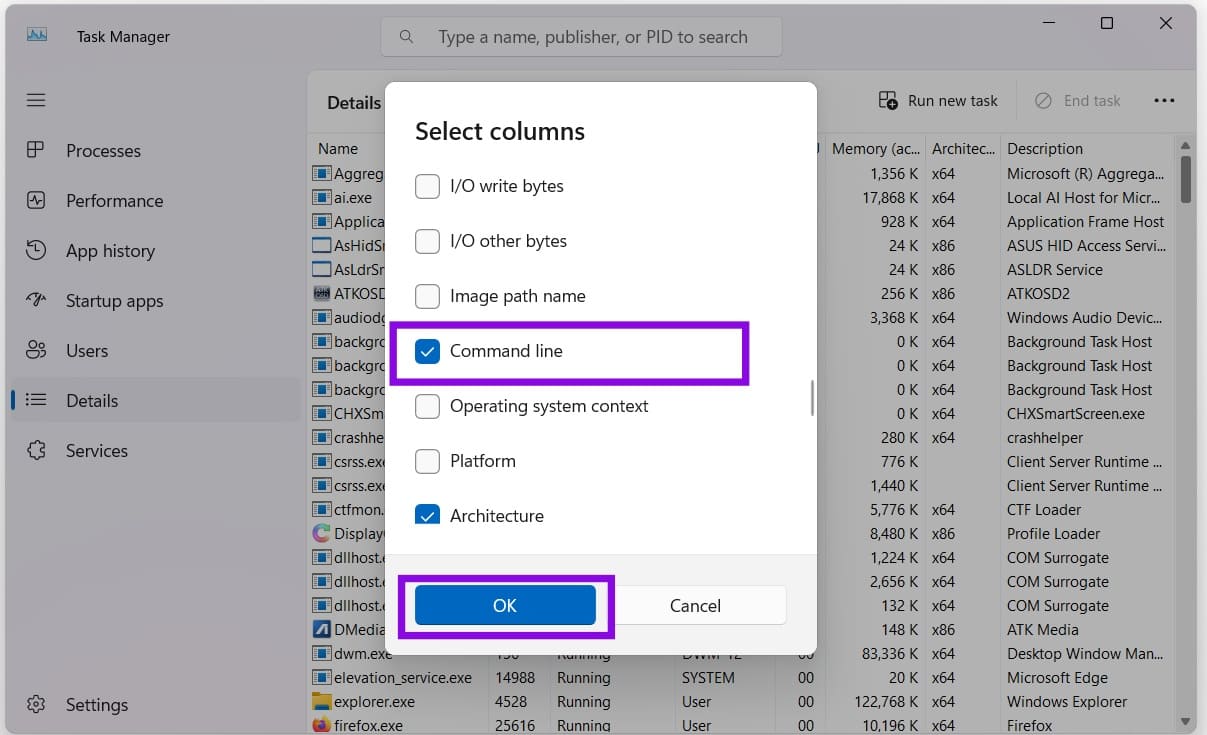
Task: Uncheck the Architecture column checkbox
Action: [x=427, y=516]
